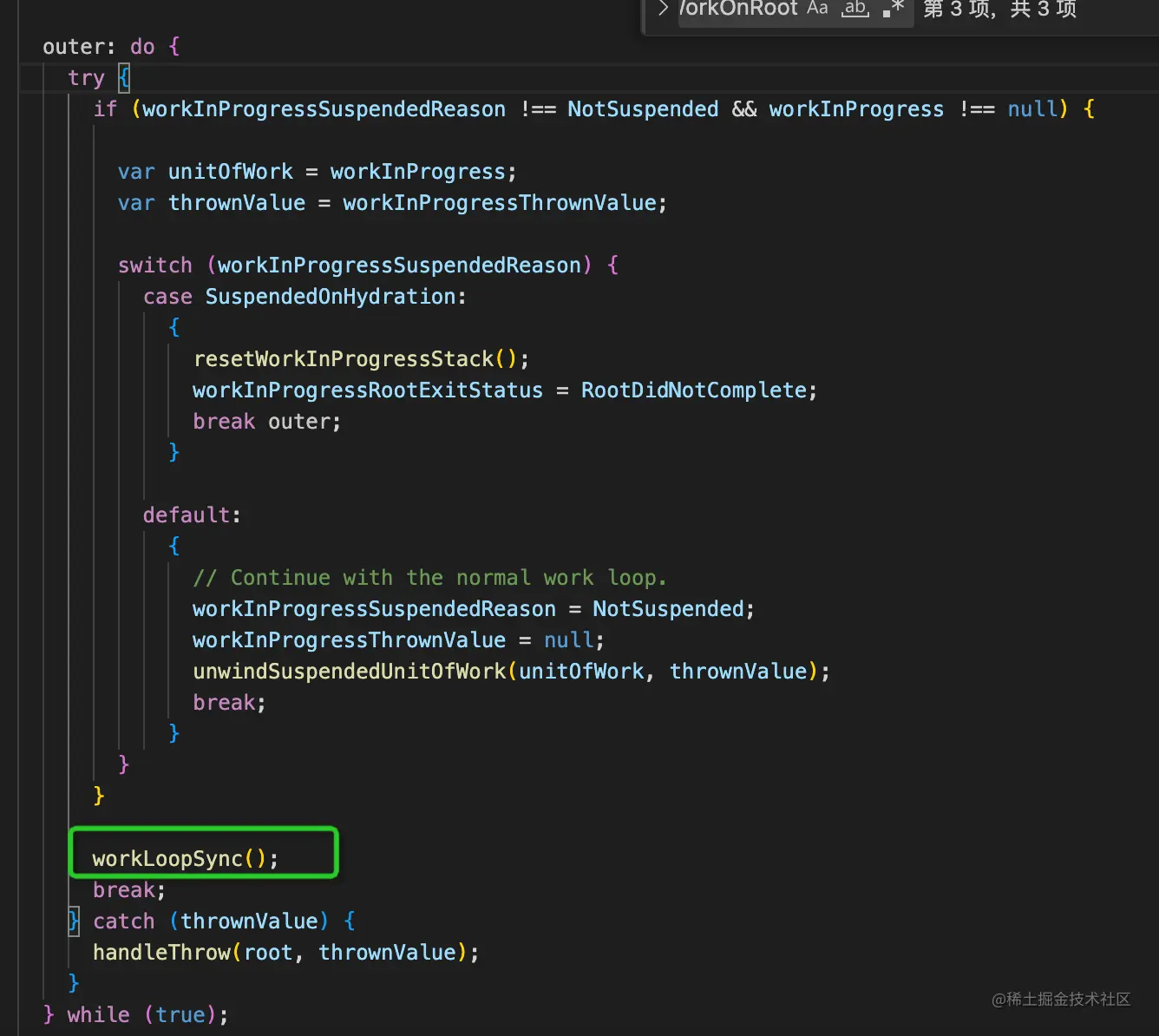The width and height of the screenshot is (1159, 1036).
Task: Toggle Match Case (Aa) in find widget
Action: tap(817, 9)
